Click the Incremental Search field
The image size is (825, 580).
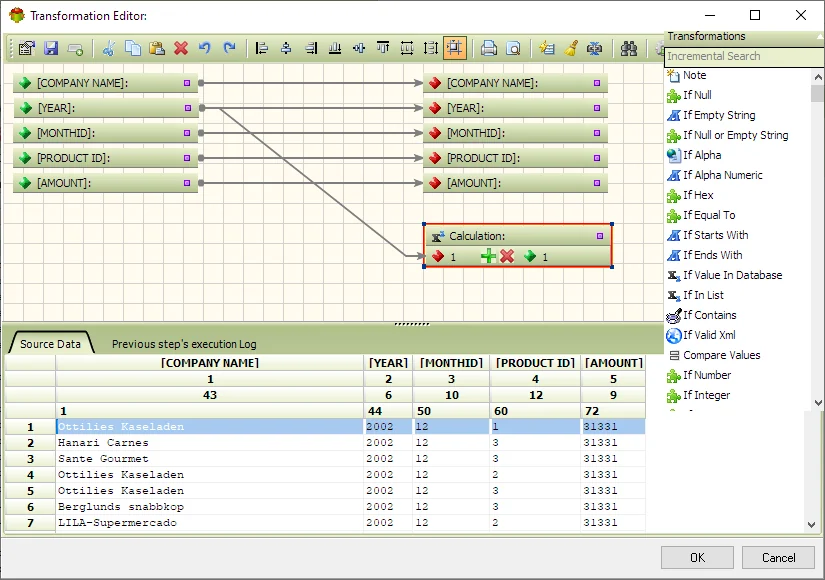[743, 56]
